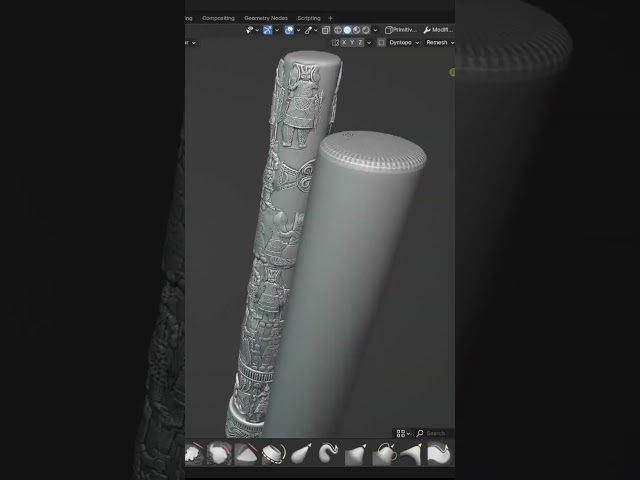Select the twist brush with dashed ring arrow
This screenshot has width=640, height=480.
pos(274,453)
